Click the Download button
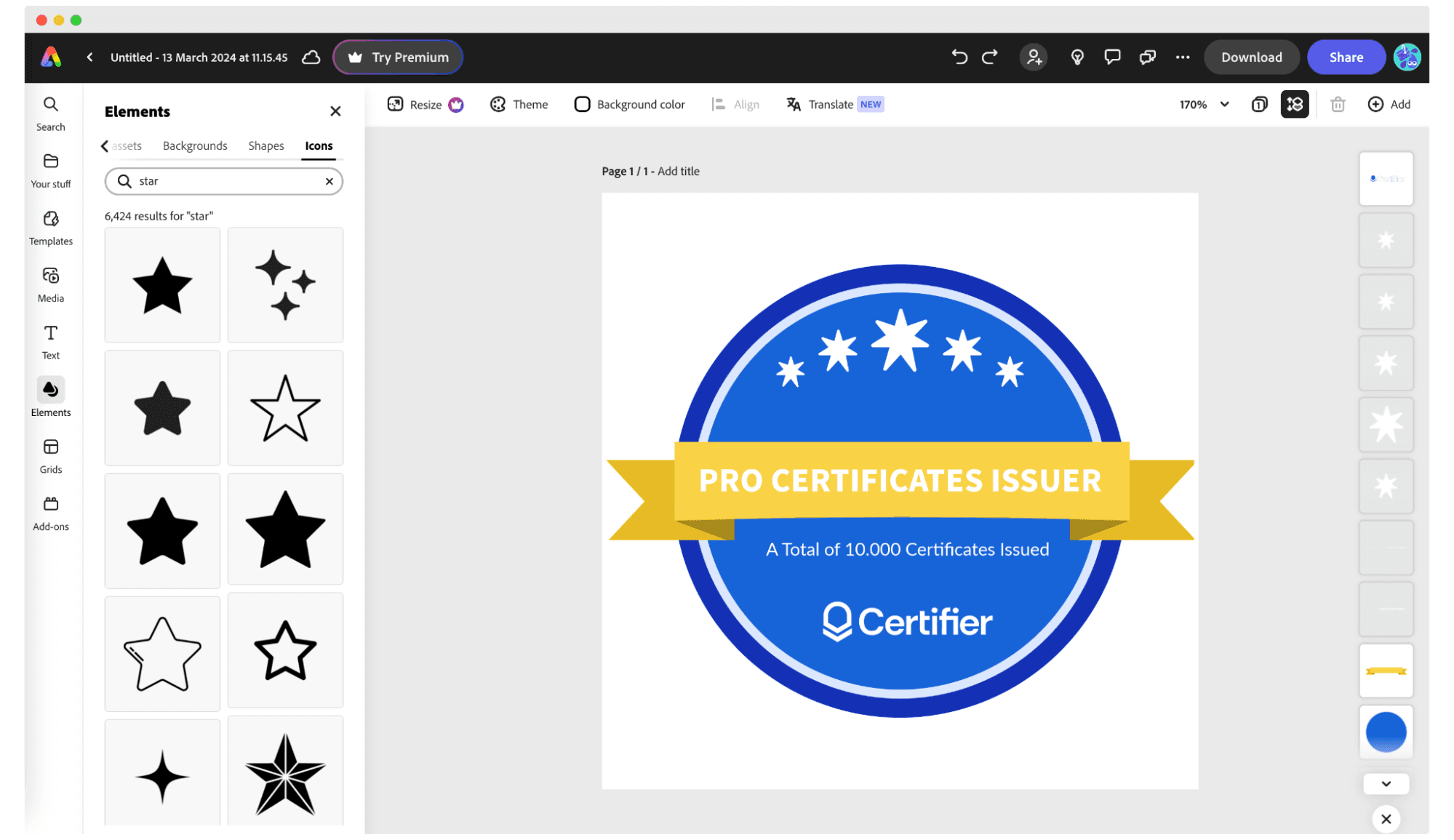 [1251, 57]
